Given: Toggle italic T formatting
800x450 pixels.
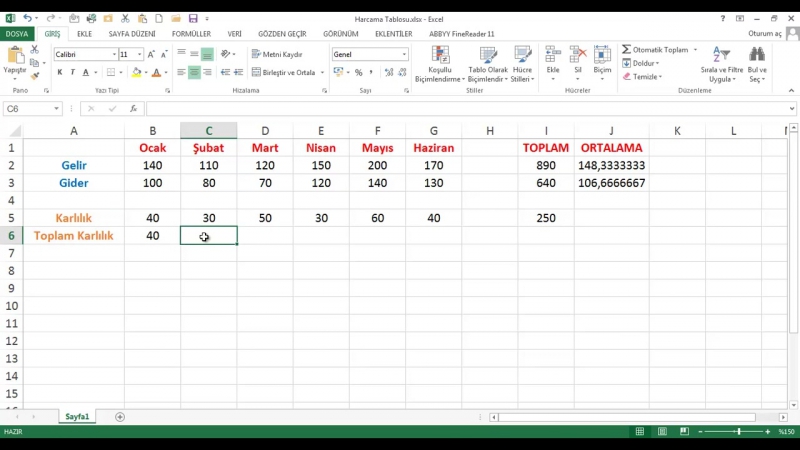Looking at the screenshot, I should 72,72.
